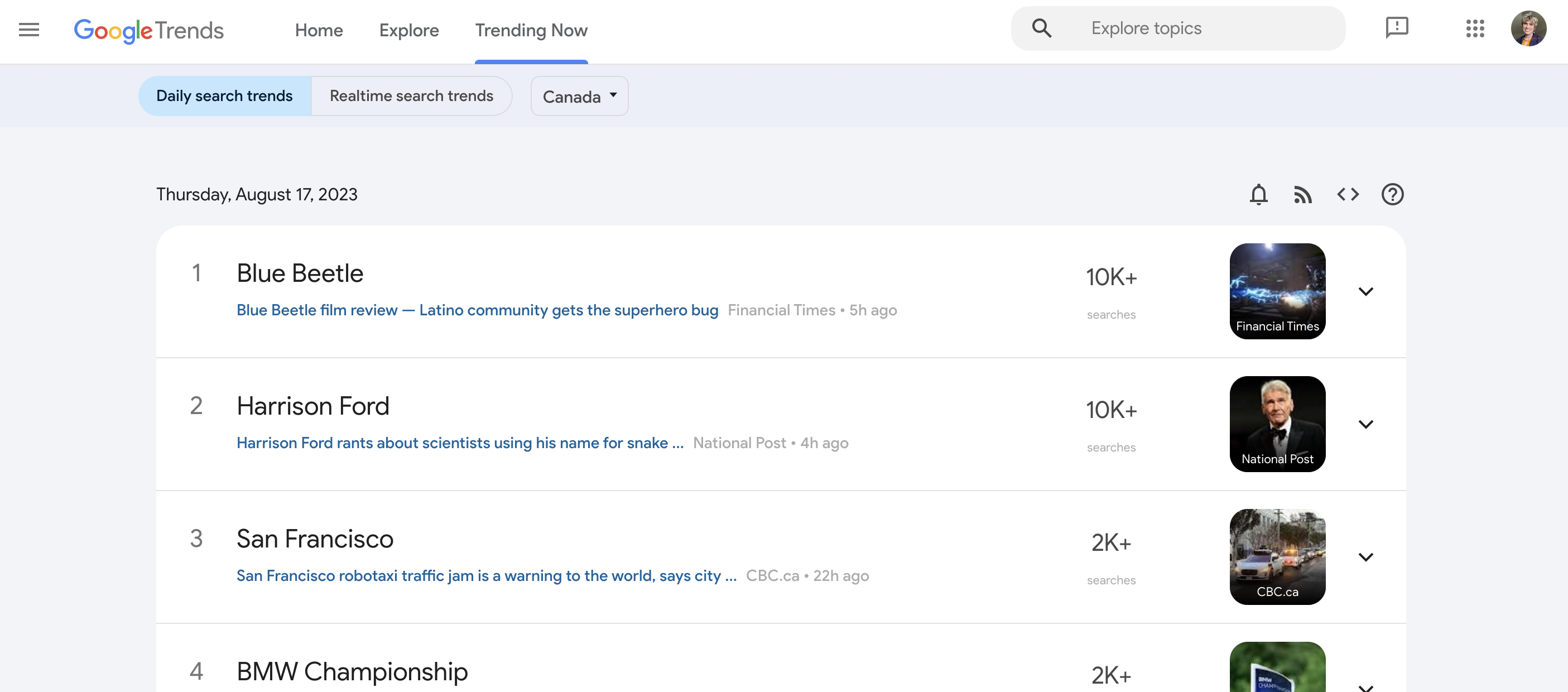The height and width of the screenshot is (692, 1568).
Task: Select Realtime search trends tab
Action: tap(411, 95)
